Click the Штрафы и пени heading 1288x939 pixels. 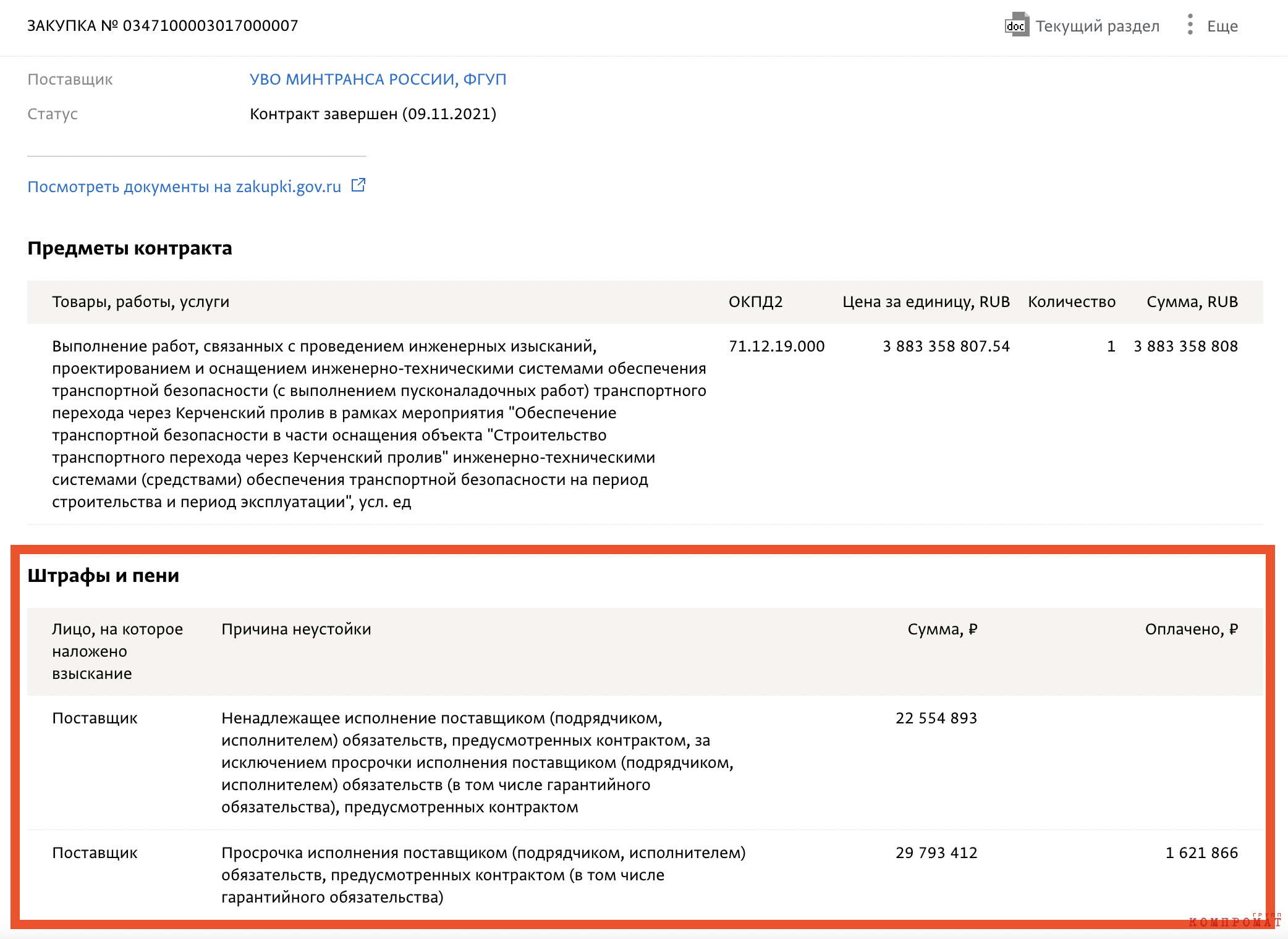click(103, 575)
